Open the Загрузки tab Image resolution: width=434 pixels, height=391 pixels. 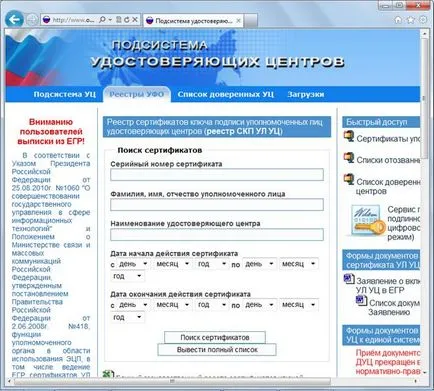click(306, 94)
